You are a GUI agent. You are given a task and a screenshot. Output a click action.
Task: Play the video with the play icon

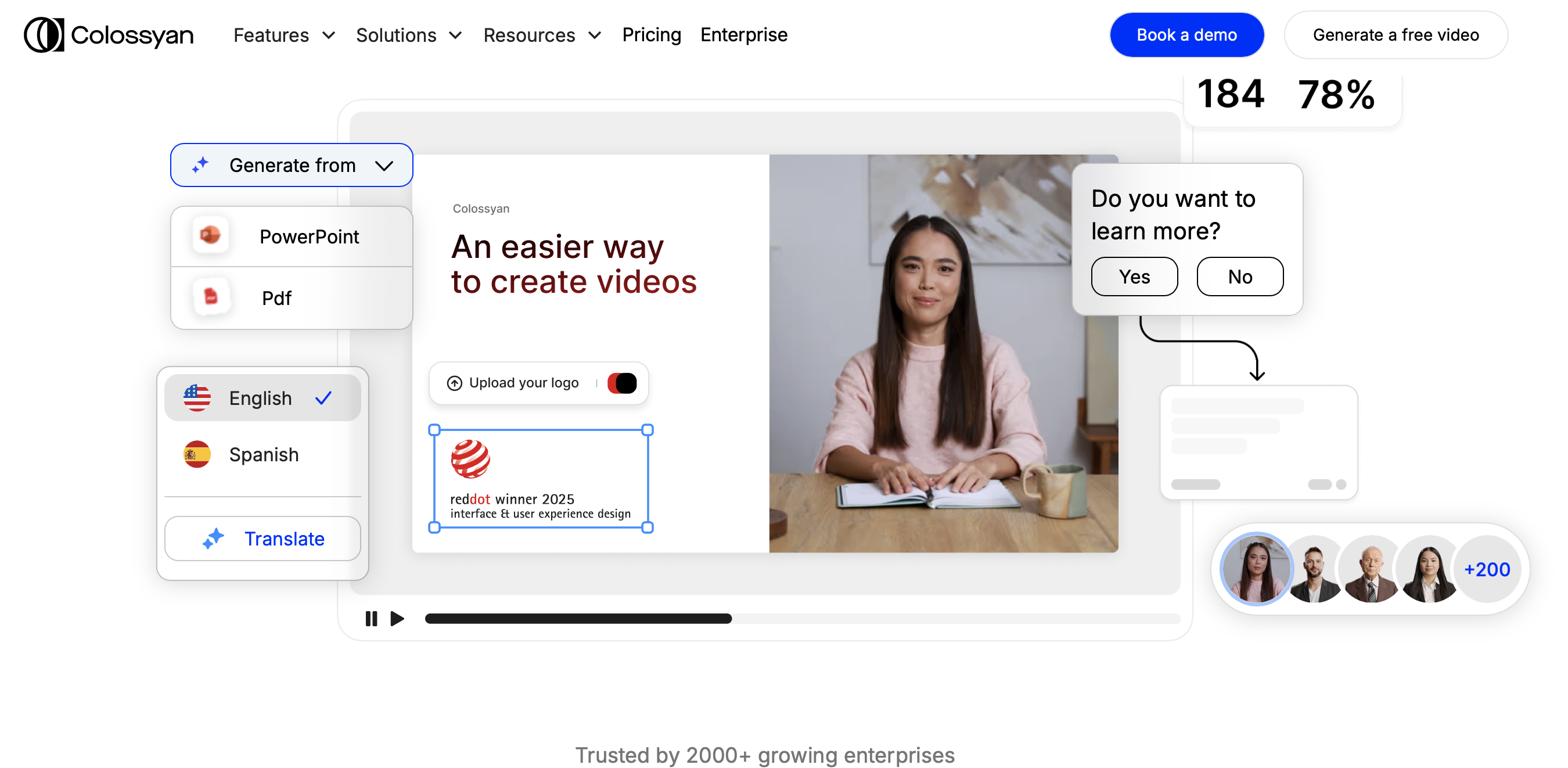click(x=397, y=619)
